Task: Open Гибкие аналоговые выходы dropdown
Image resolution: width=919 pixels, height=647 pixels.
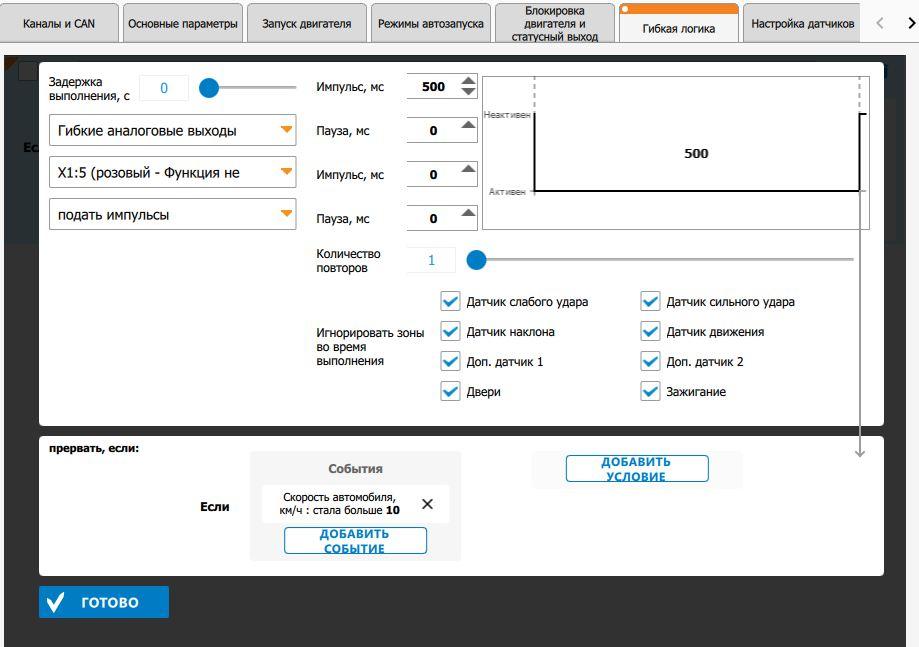Action: pyautogui.click(x=173, y=130)
